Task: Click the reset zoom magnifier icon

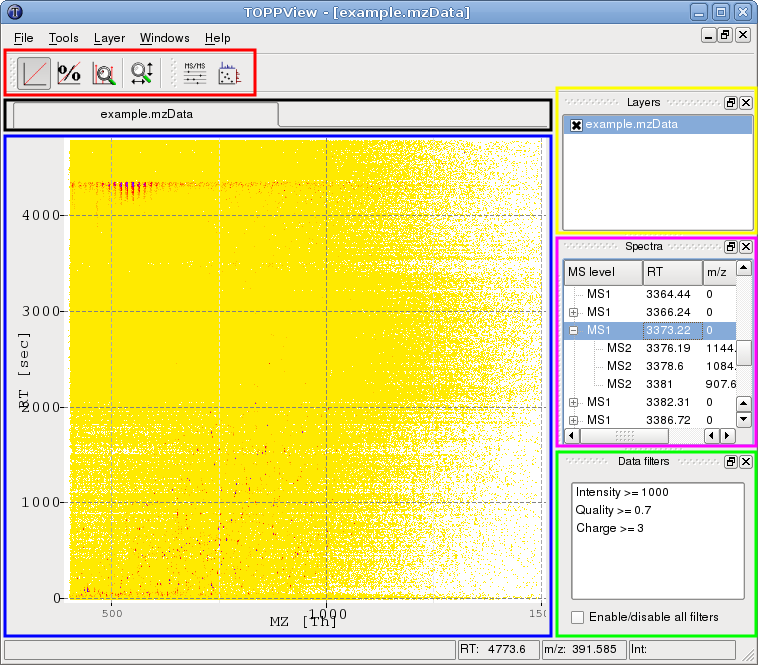Action: click(x=141, y=73)
